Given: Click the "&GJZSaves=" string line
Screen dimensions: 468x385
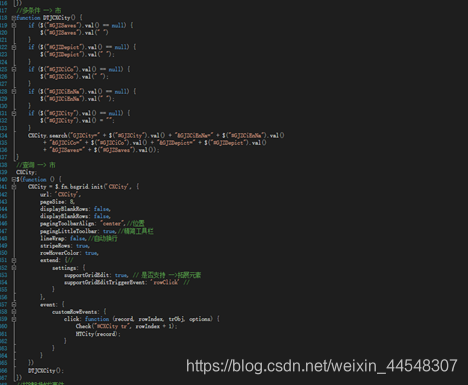Looking at the screenshot, I should (101, 150).
